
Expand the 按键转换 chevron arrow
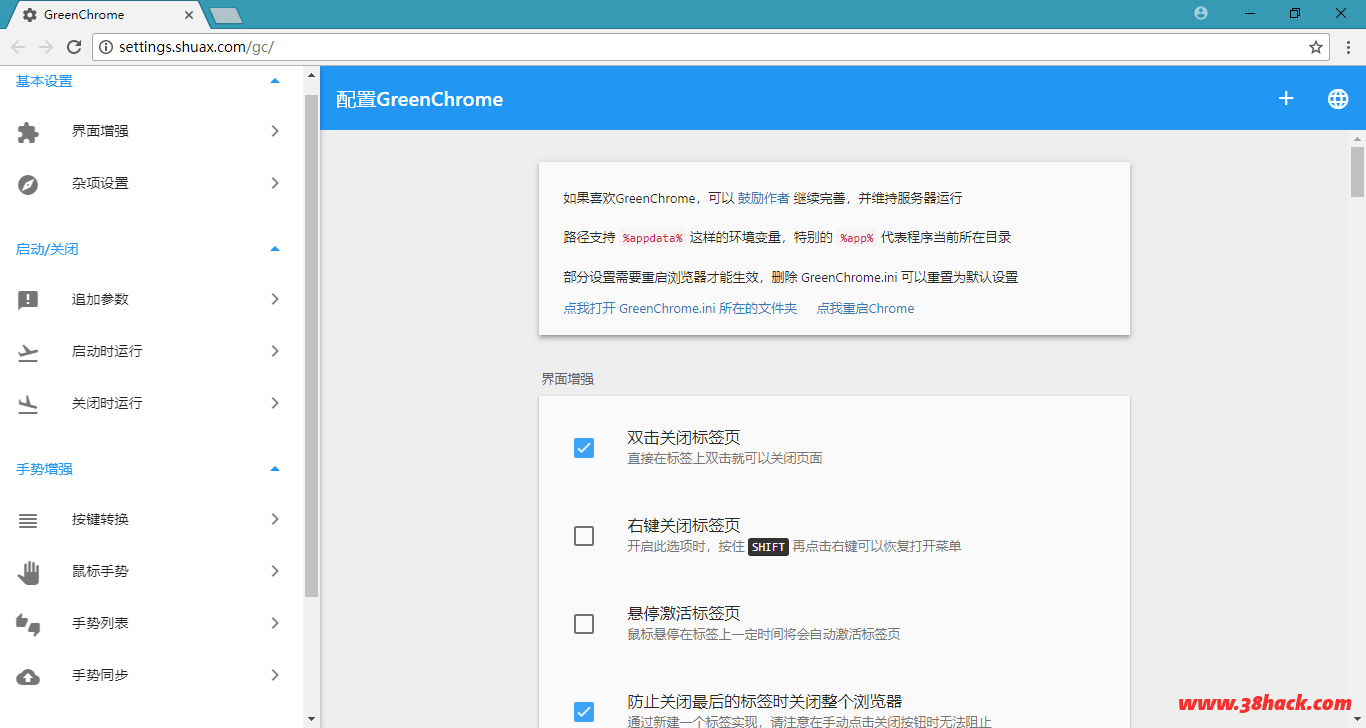pyautogui.click(x=275, y=519)
